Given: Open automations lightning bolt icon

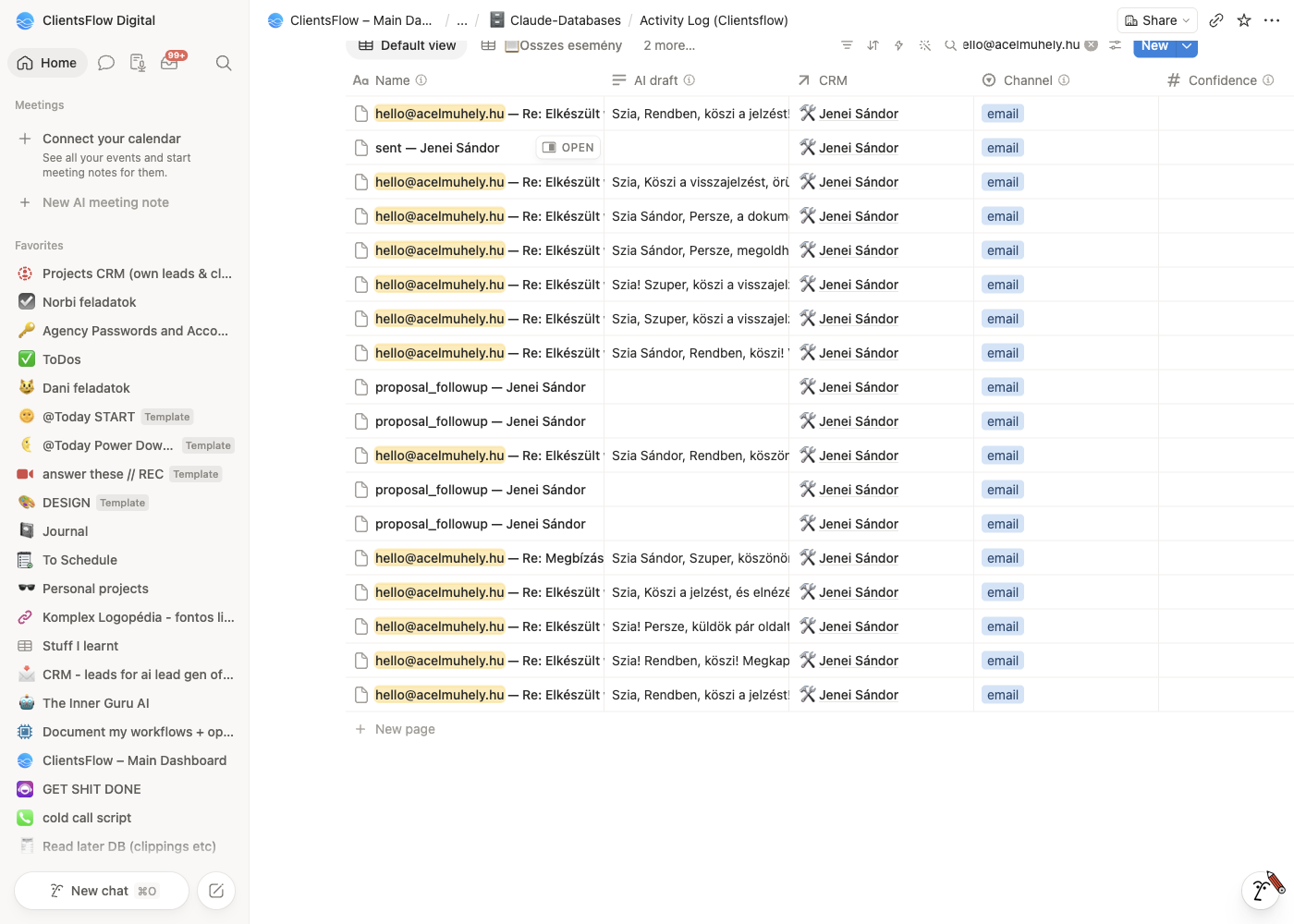Looking at the screenshot, I should pos(898,45).
